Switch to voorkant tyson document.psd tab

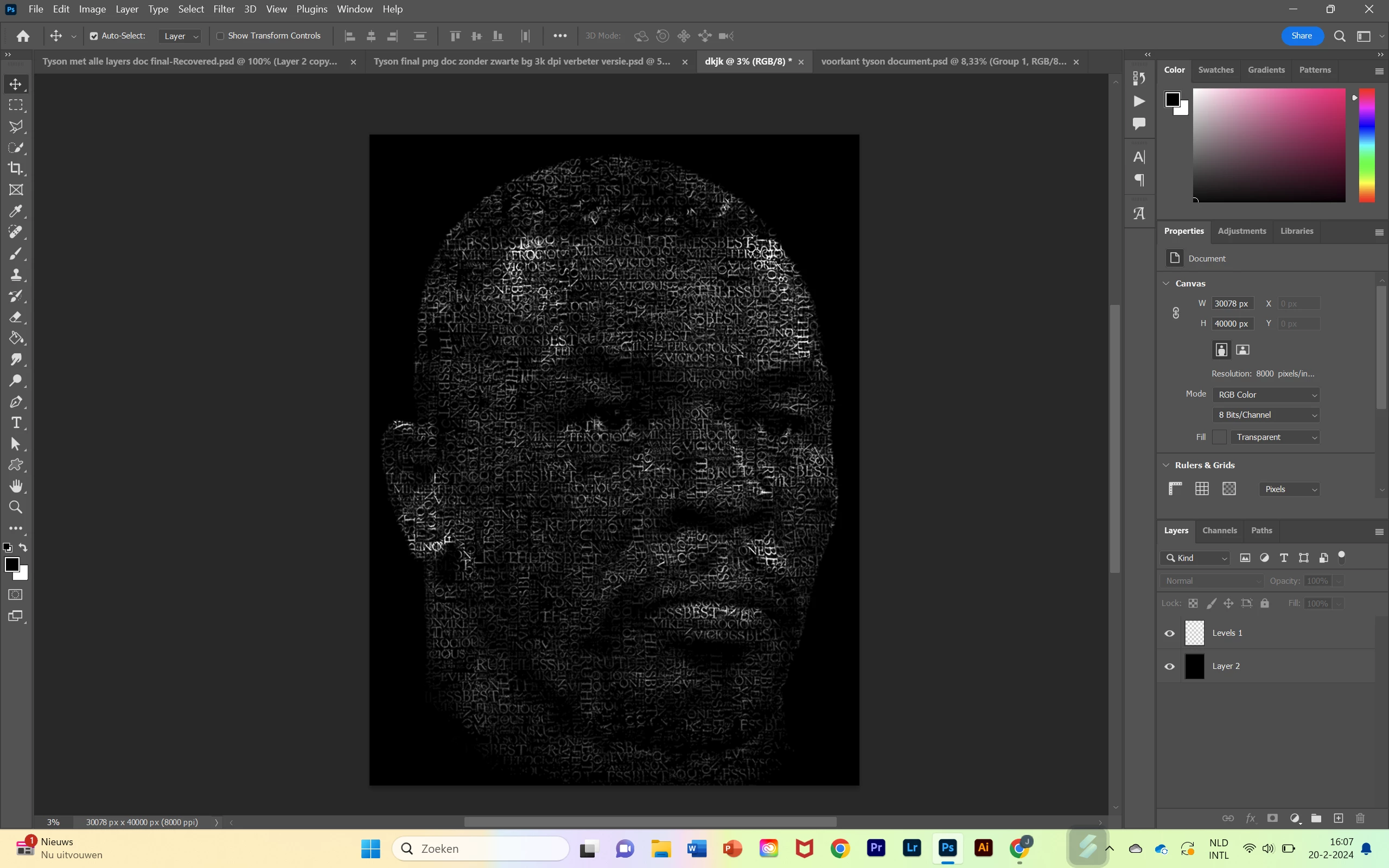(x=943, y=61)
